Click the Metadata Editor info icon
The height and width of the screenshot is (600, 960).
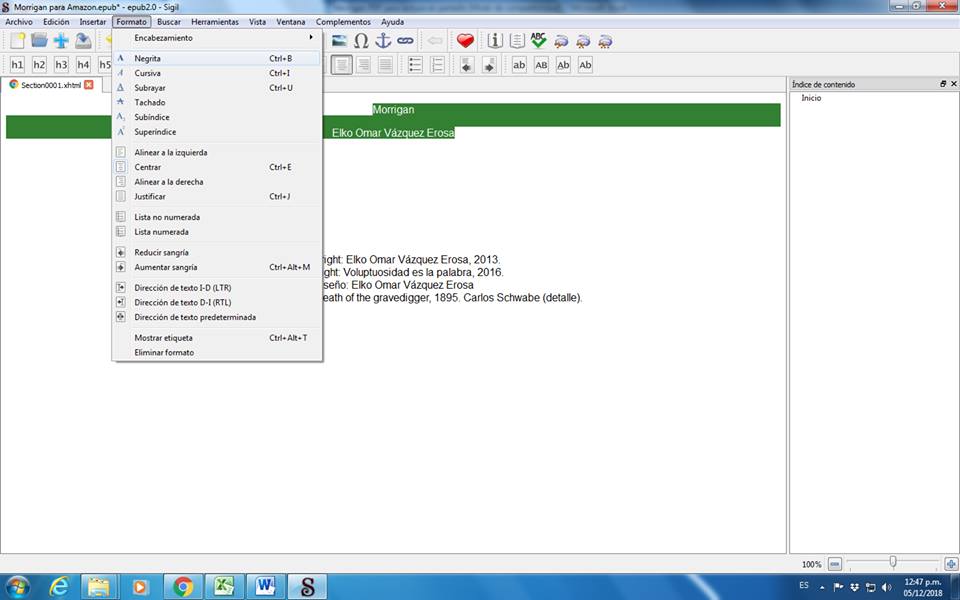[495, 41]
